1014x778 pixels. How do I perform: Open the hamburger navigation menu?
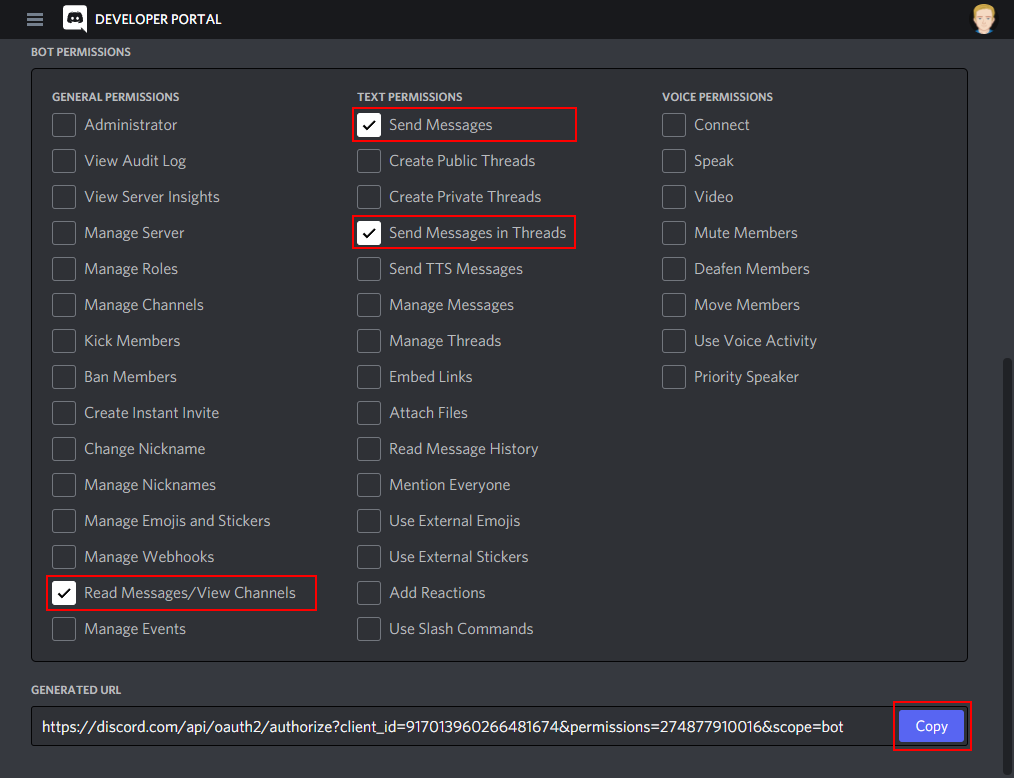coord(35,19)
